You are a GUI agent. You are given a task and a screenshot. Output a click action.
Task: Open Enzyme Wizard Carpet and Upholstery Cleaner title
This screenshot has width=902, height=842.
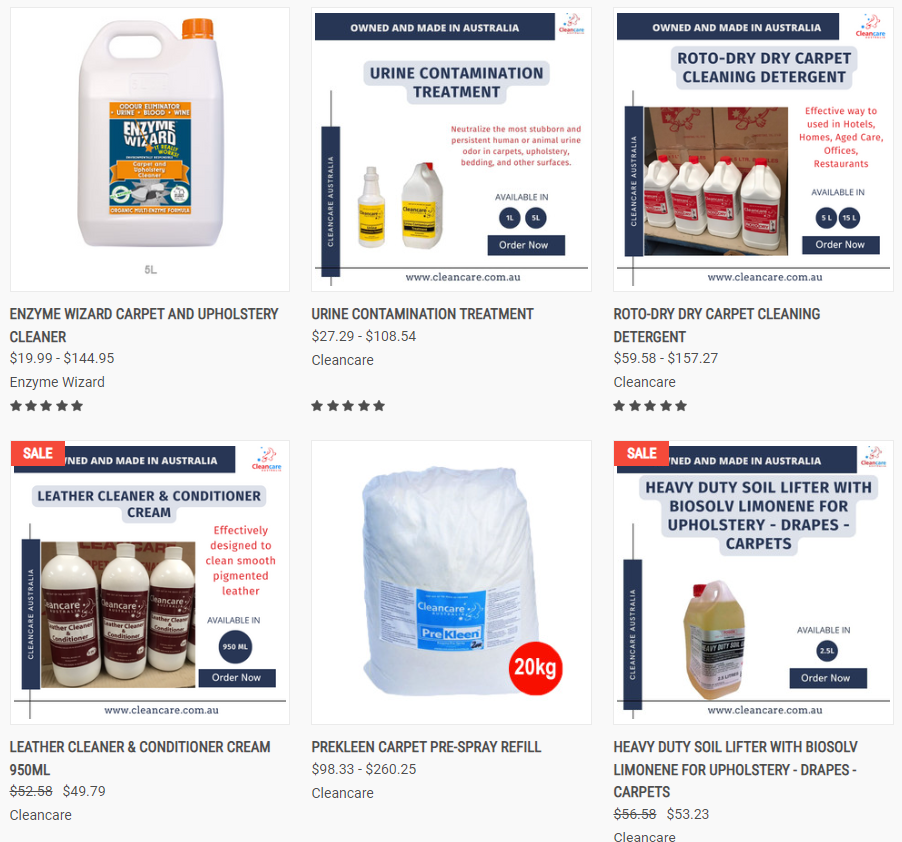click(x=144, y=325)
